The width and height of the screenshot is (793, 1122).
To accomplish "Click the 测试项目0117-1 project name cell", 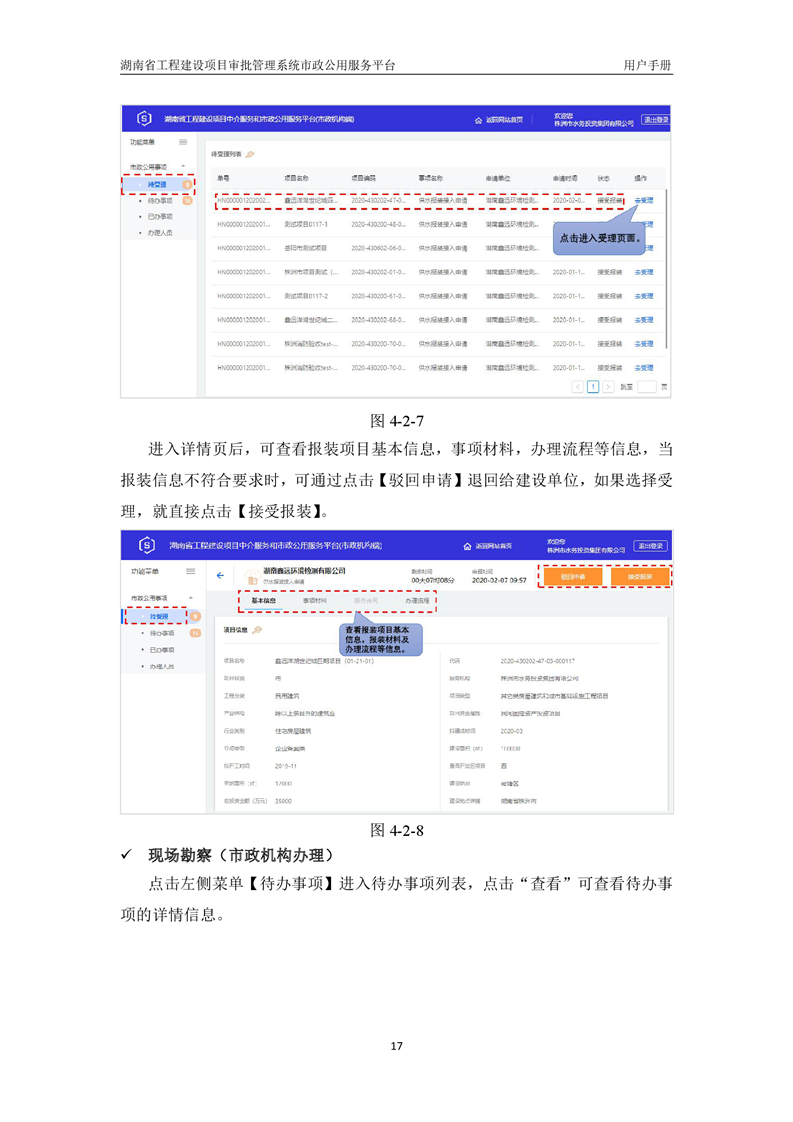I will pos(306,225).
